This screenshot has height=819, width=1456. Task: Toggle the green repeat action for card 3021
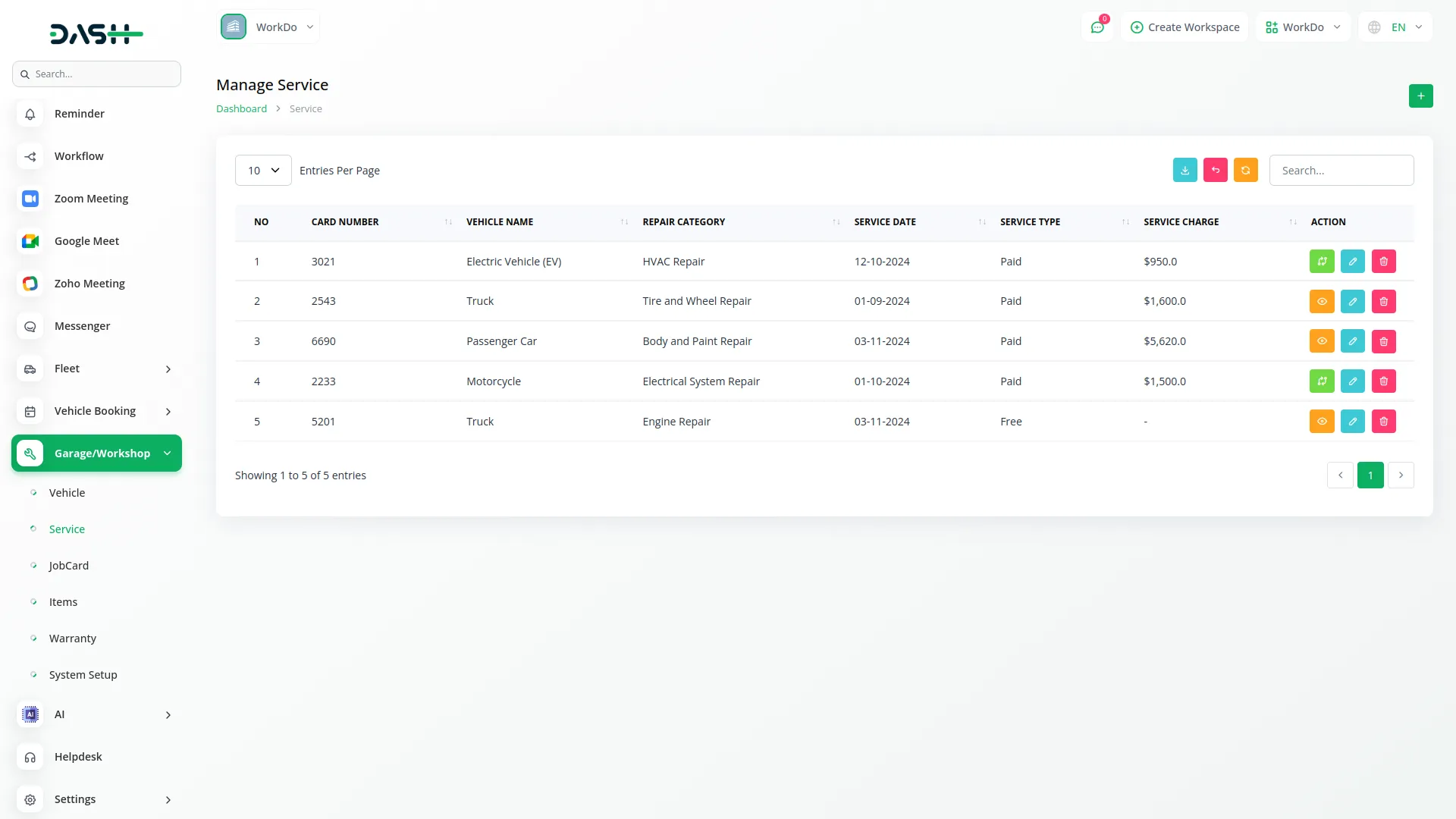(1322, 261)
